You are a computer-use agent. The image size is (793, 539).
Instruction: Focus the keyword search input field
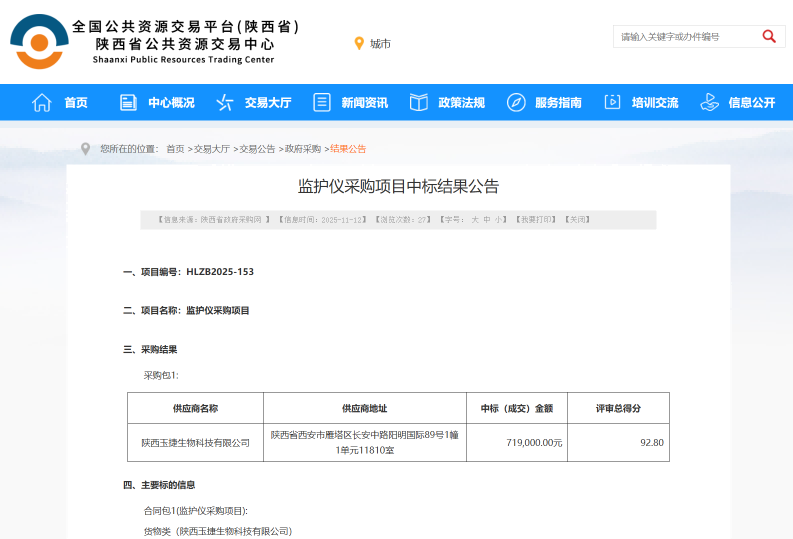[x=686, y=36]
